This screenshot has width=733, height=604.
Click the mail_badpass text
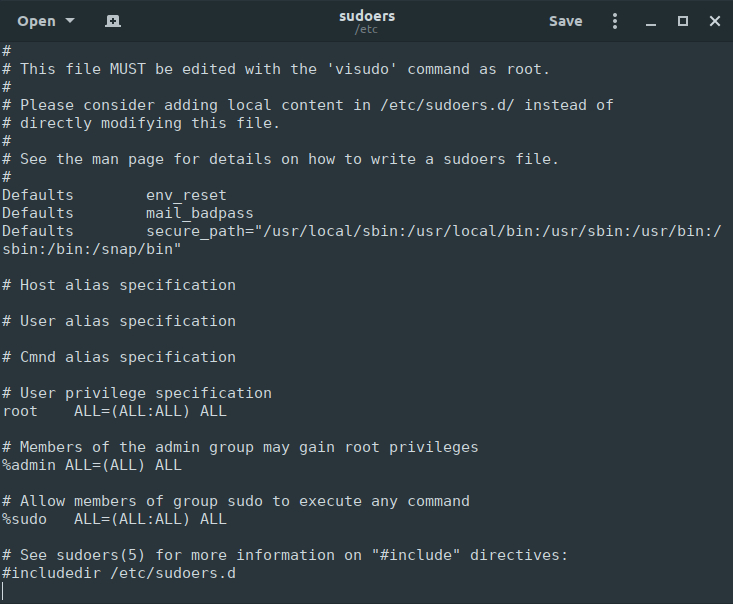tap(199, 213)
